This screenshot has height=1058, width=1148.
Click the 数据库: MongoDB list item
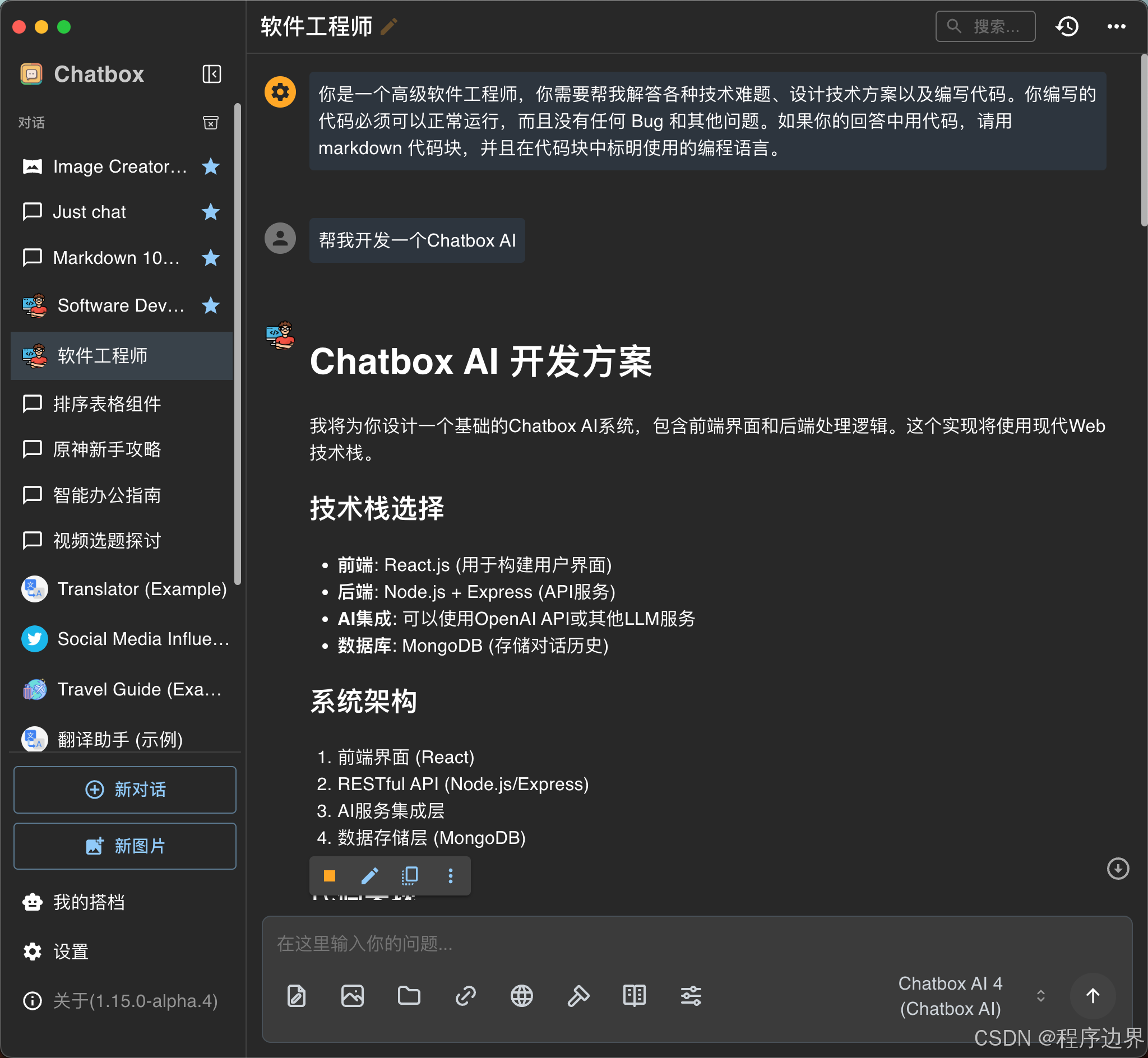click(x=473, y=645)
